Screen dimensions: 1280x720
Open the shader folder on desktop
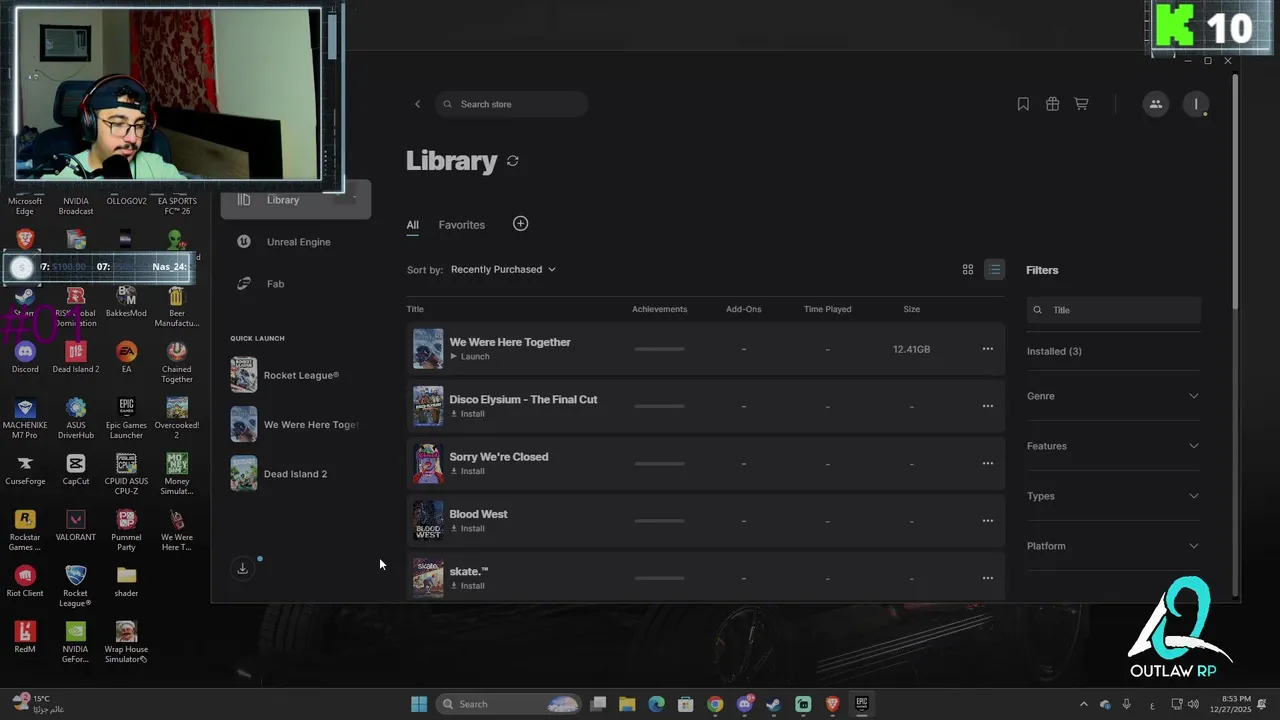pos(126,581)
